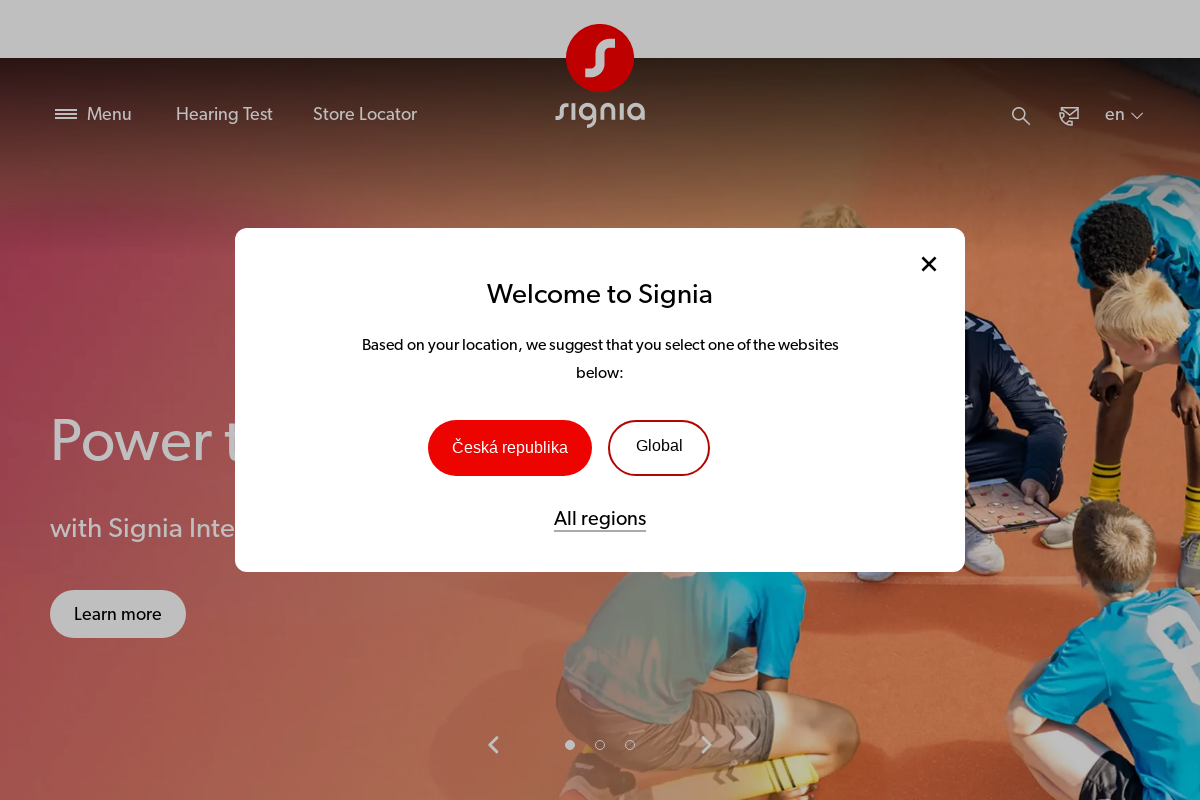
Task: Click the signia wordmark under logo
Action: [x=600, y=113]
